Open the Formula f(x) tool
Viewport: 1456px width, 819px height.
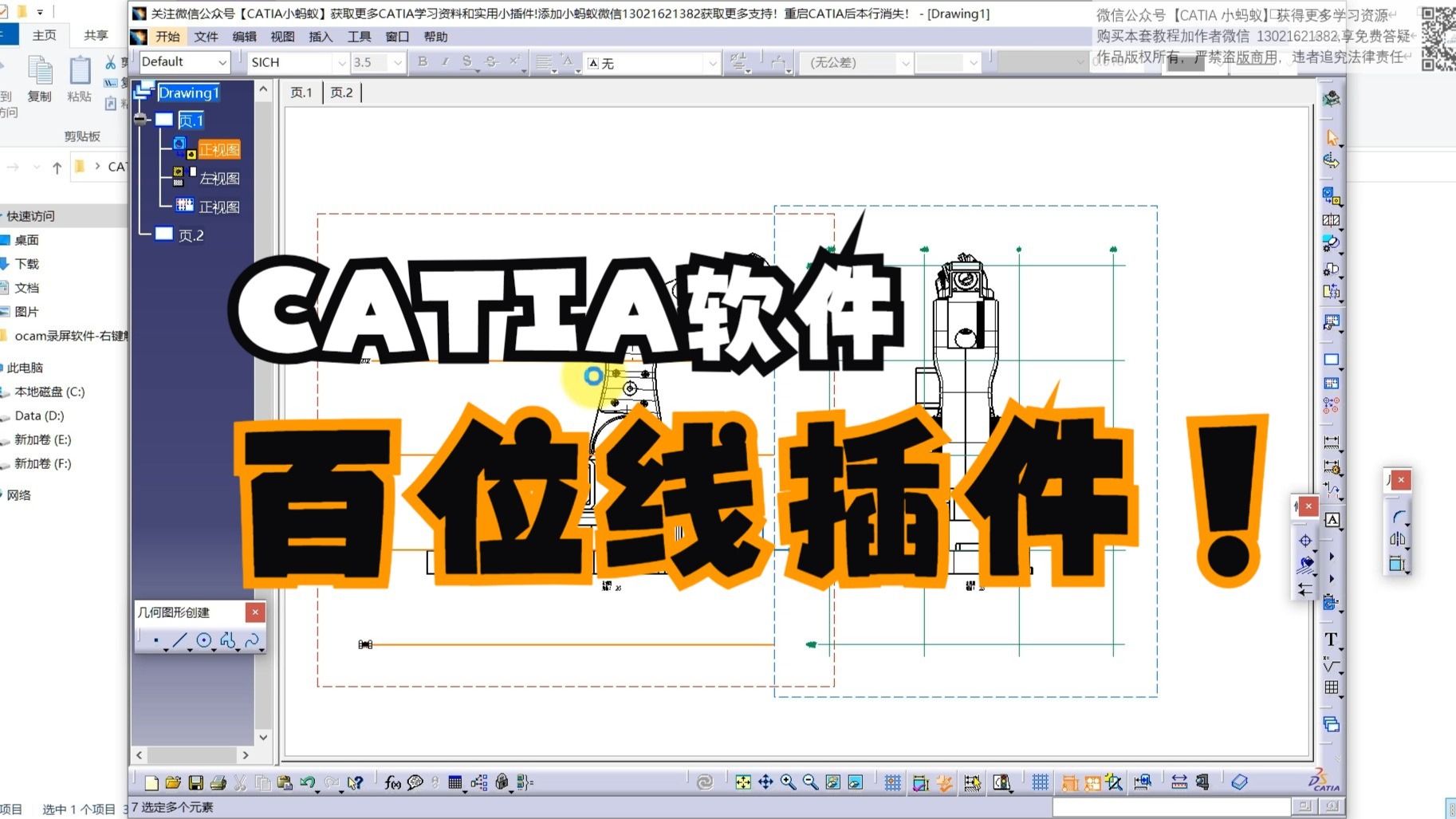point(392,782)
